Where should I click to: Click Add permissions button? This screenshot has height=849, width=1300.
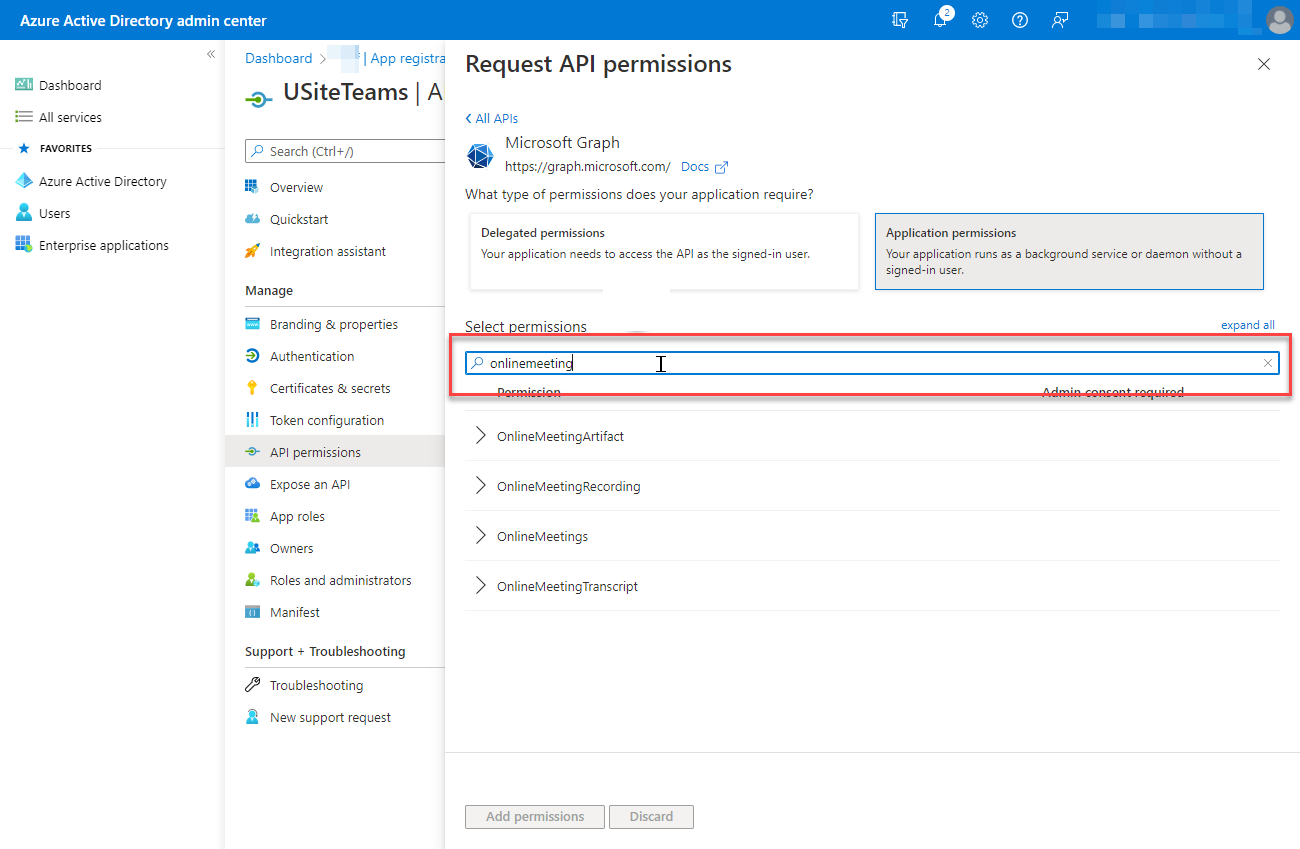(x=535, y=816)
